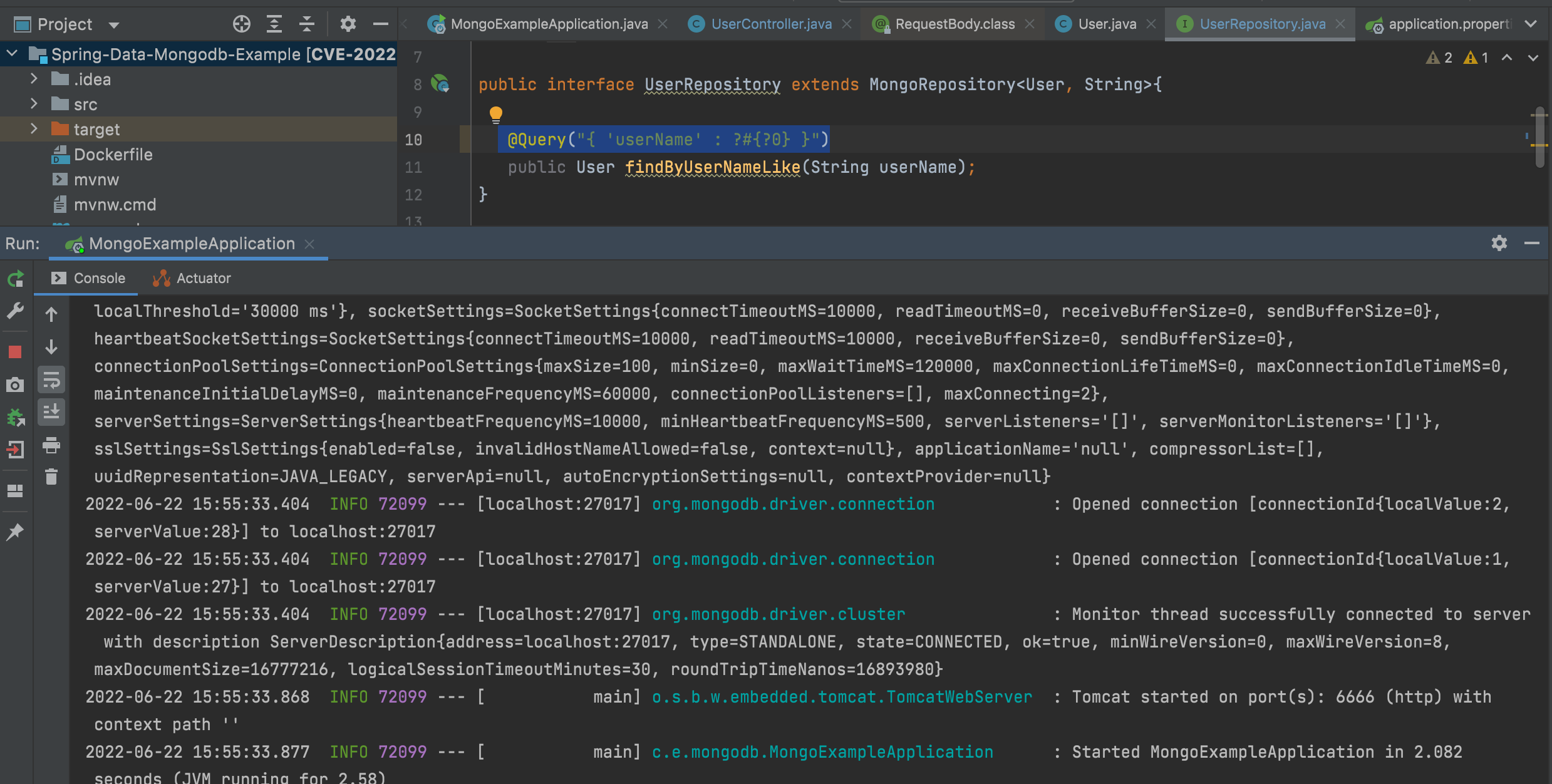Print console output with the printer icon
The image size is (1552, 784).
(51, 445)
